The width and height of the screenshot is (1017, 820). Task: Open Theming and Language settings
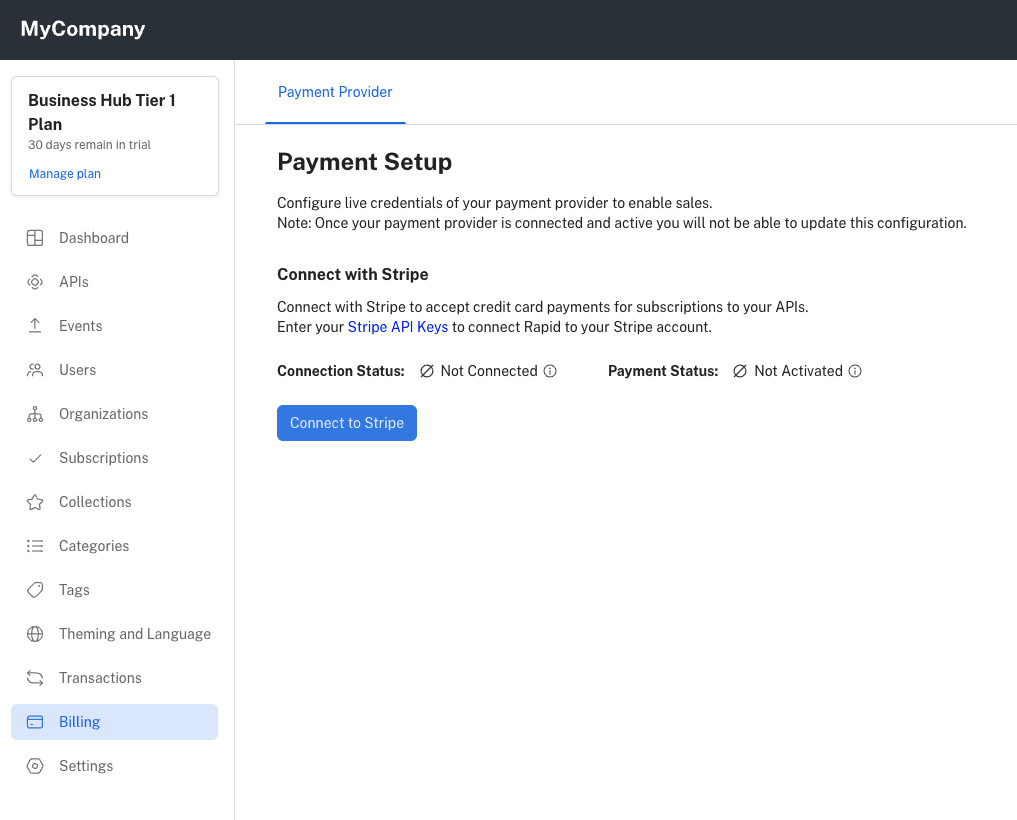[x=115, y=634]
